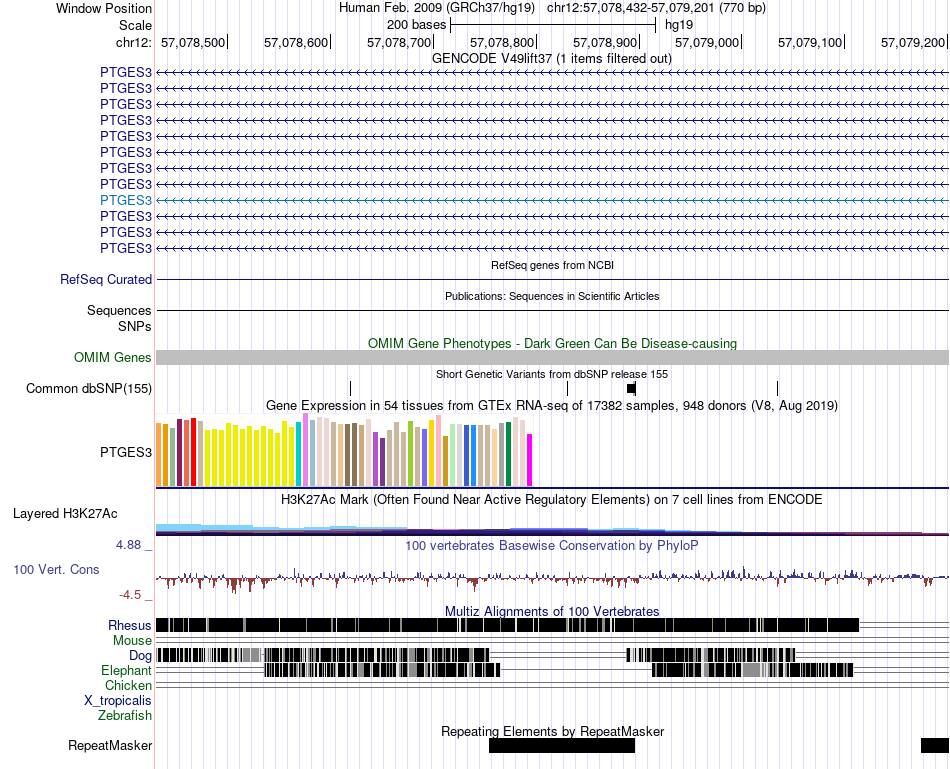Click the 200 bases scale bar label
Screen dimensions: 950x769
[416, 25]
